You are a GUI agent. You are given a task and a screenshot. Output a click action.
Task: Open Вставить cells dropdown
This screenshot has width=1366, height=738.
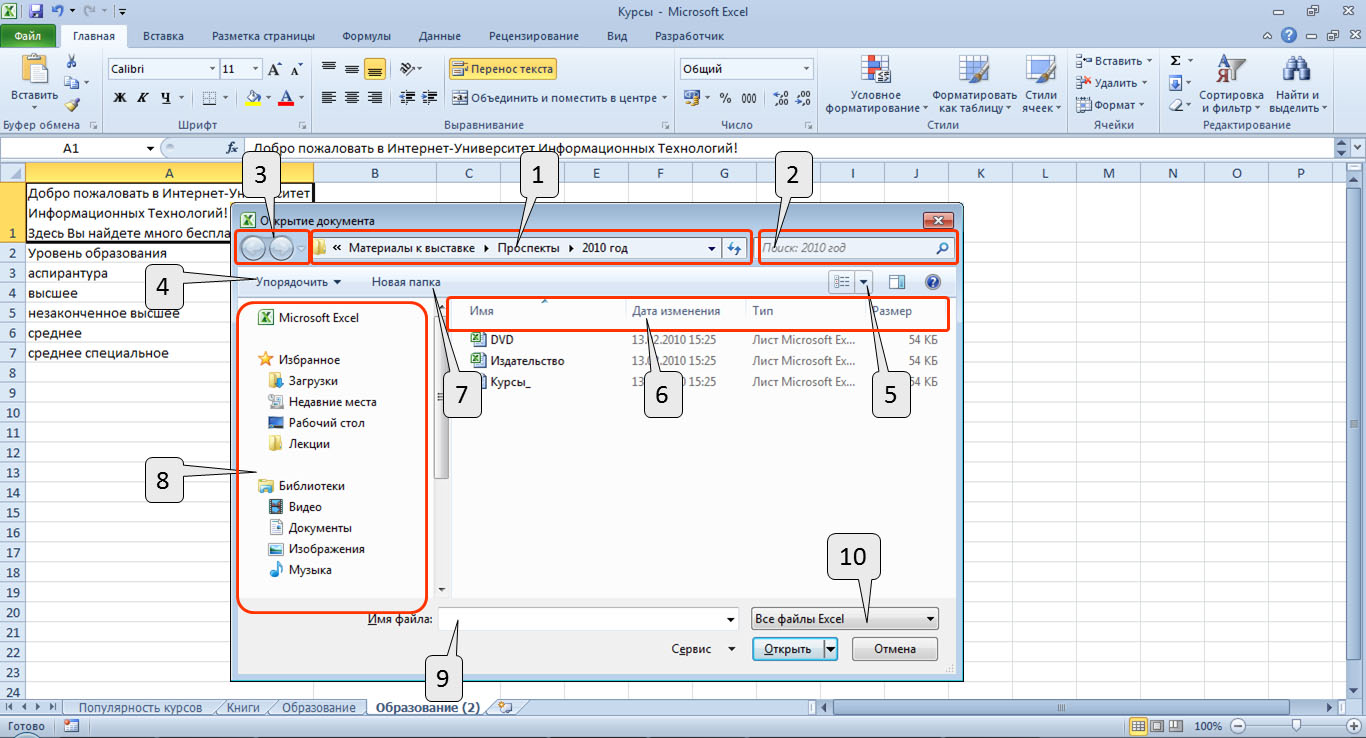click(1115, 61)
